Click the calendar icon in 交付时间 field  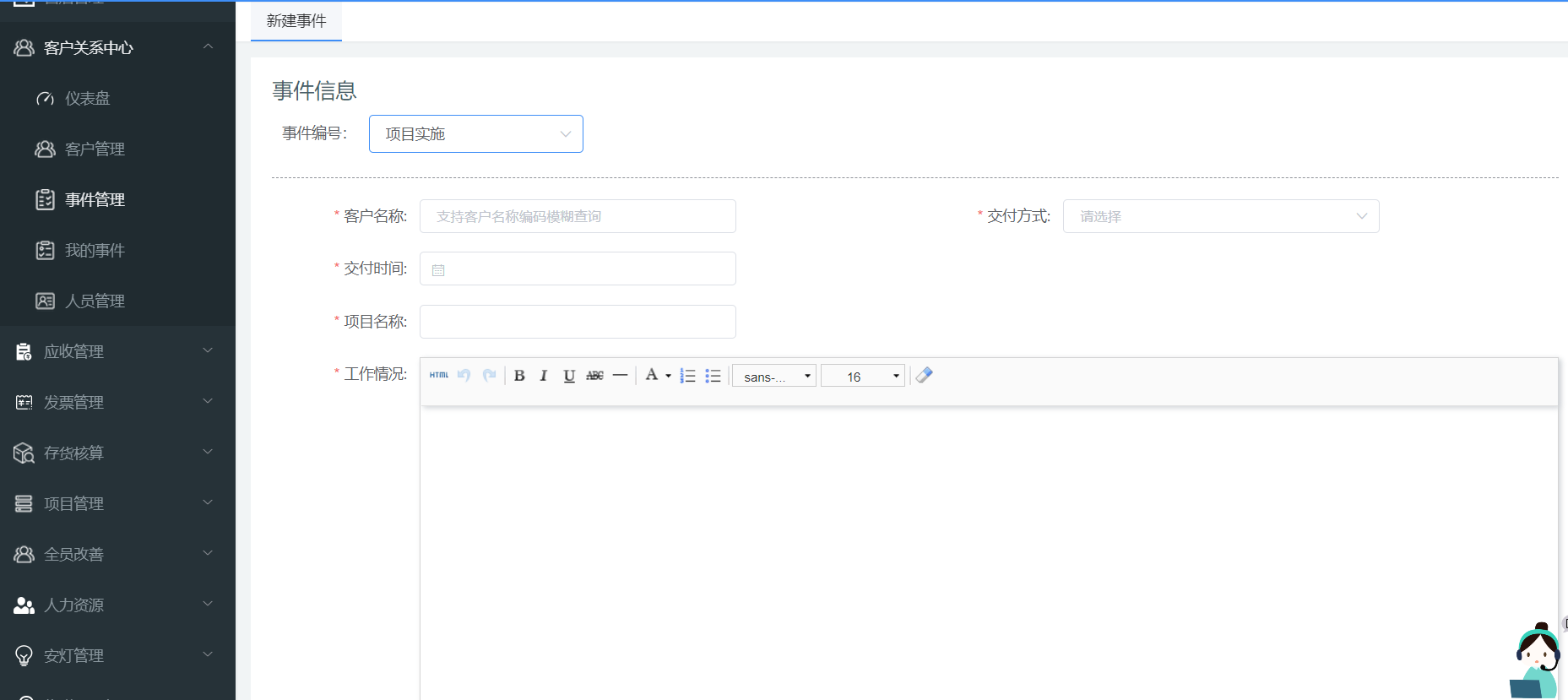click(x=438, y=270)
